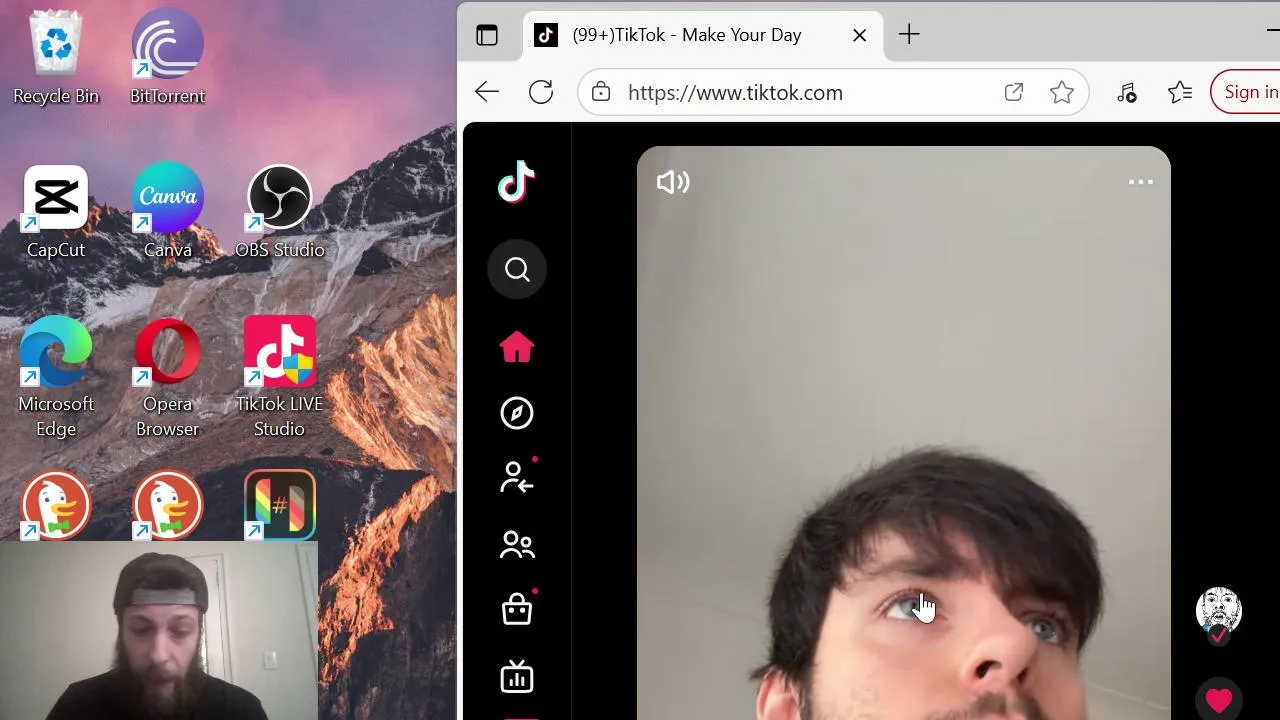This screenshot has width=1280, height=720.
Task: Open the video's three-dot more menu
Action: click(x=1141, y=182)
